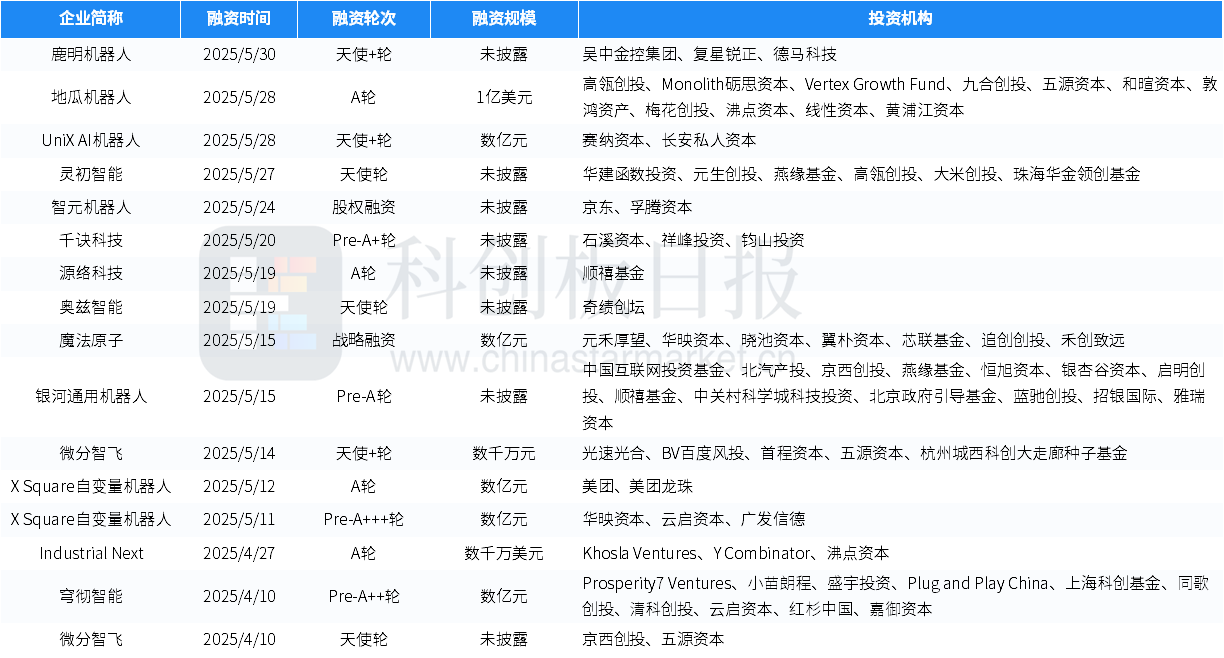Click investors 吴中金控集团、复星锐正、德马科技
The width and height of the screenshot is (1224, 658).
coord(710,54)
